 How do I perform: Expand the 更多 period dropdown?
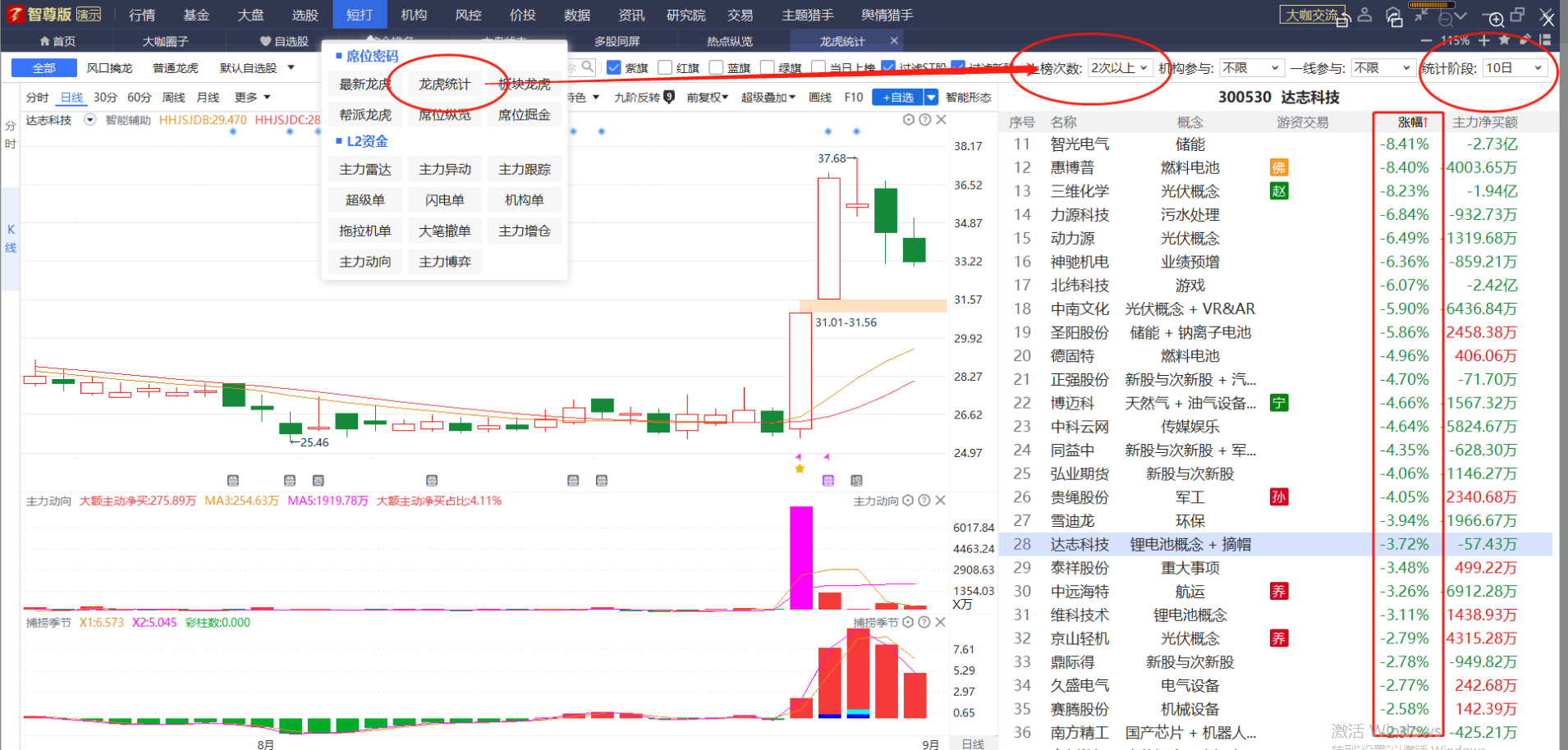pos(252,97)
